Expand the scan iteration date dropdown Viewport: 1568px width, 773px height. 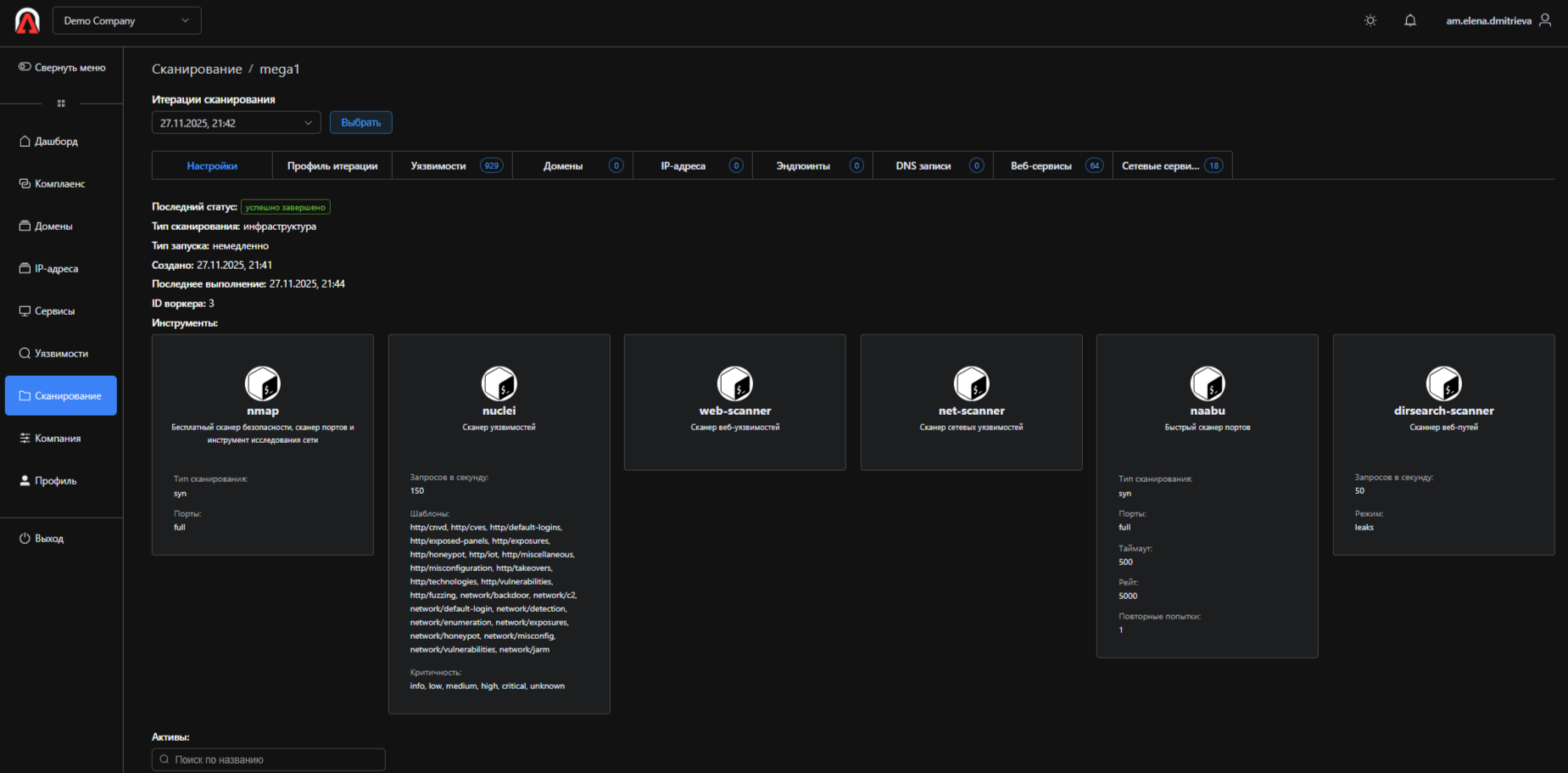(x=237, y=123)
